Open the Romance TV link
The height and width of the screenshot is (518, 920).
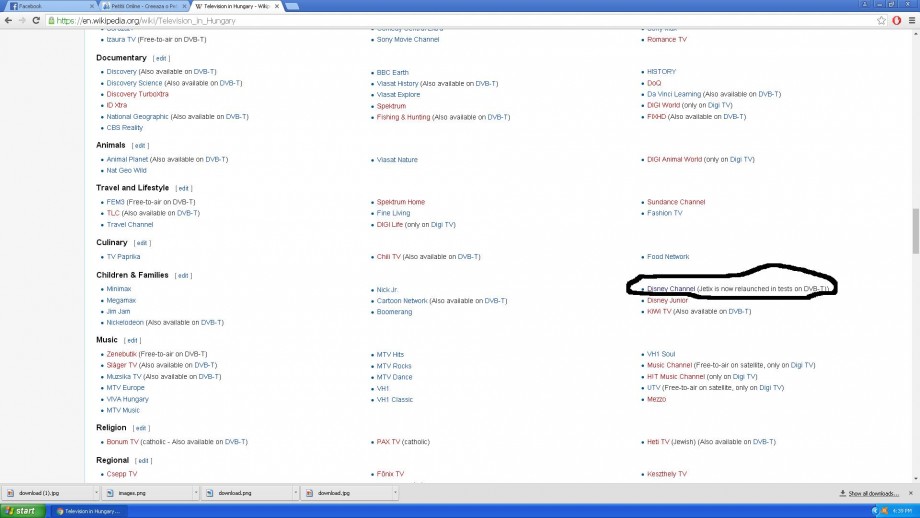pos(667,40)
